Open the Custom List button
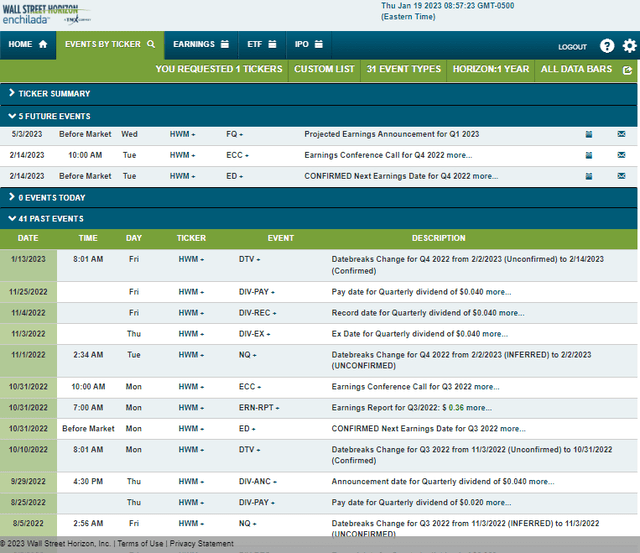 tap(324, 70)
